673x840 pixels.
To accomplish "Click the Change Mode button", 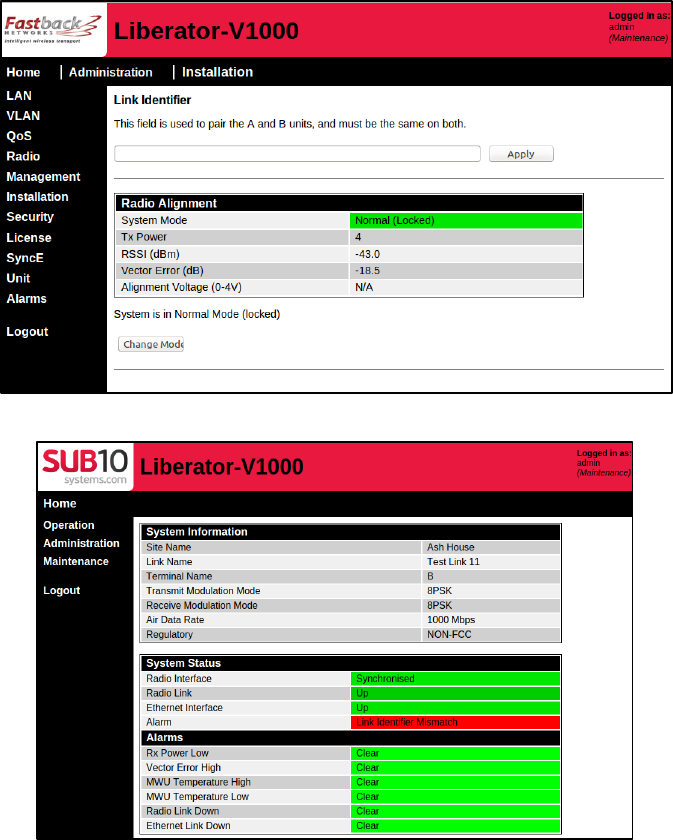I will (151, 344).
